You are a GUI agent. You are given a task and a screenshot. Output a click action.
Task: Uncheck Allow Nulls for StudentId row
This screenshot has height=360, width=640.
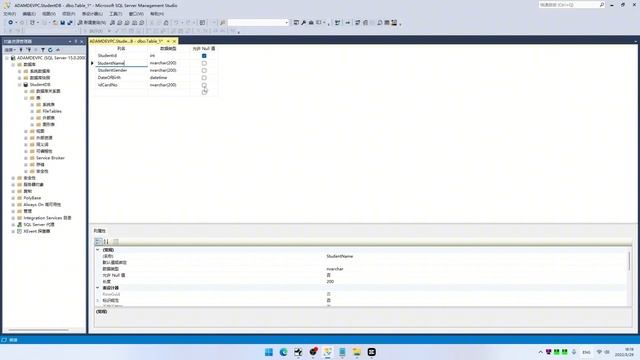pyautogui.click(x=204, y=56)
